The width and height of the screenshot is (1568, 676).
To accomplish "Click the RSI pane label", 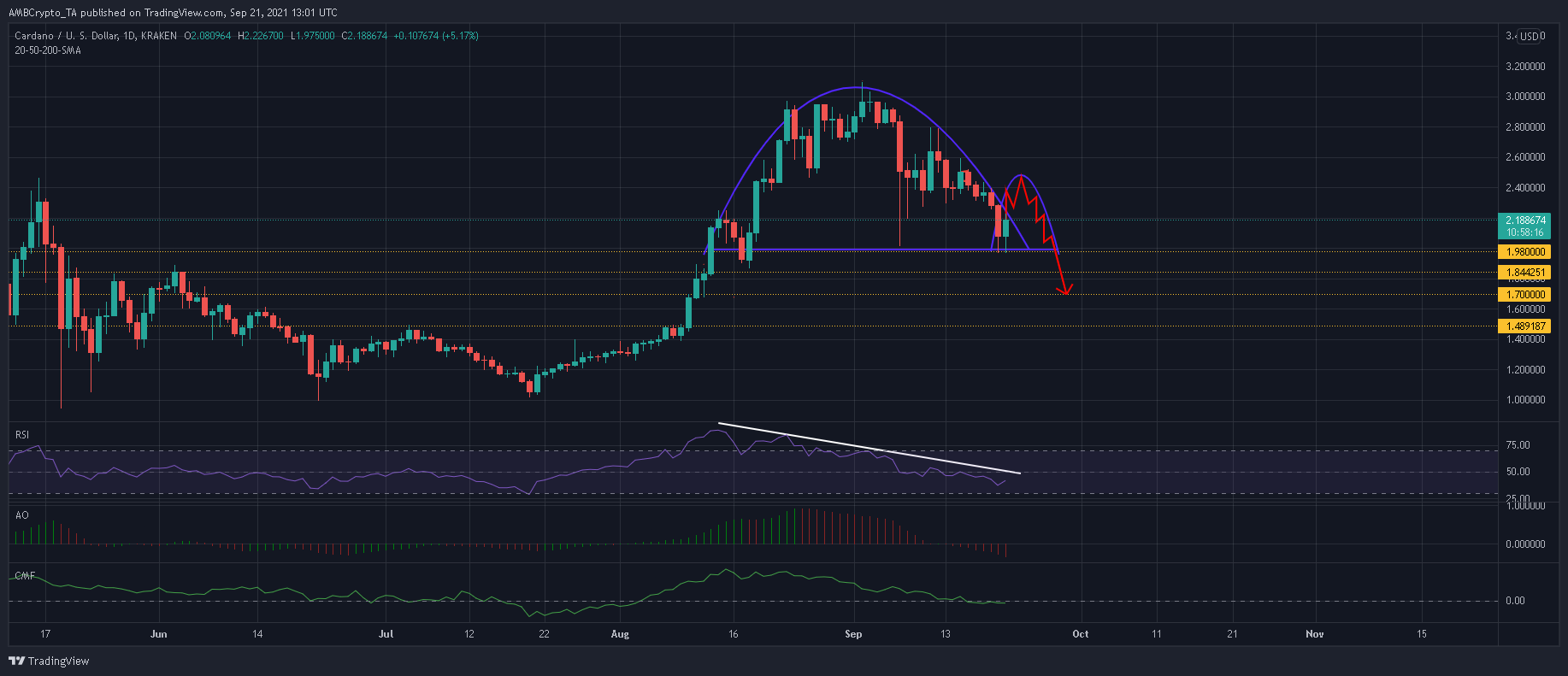I will coord(22,435).
